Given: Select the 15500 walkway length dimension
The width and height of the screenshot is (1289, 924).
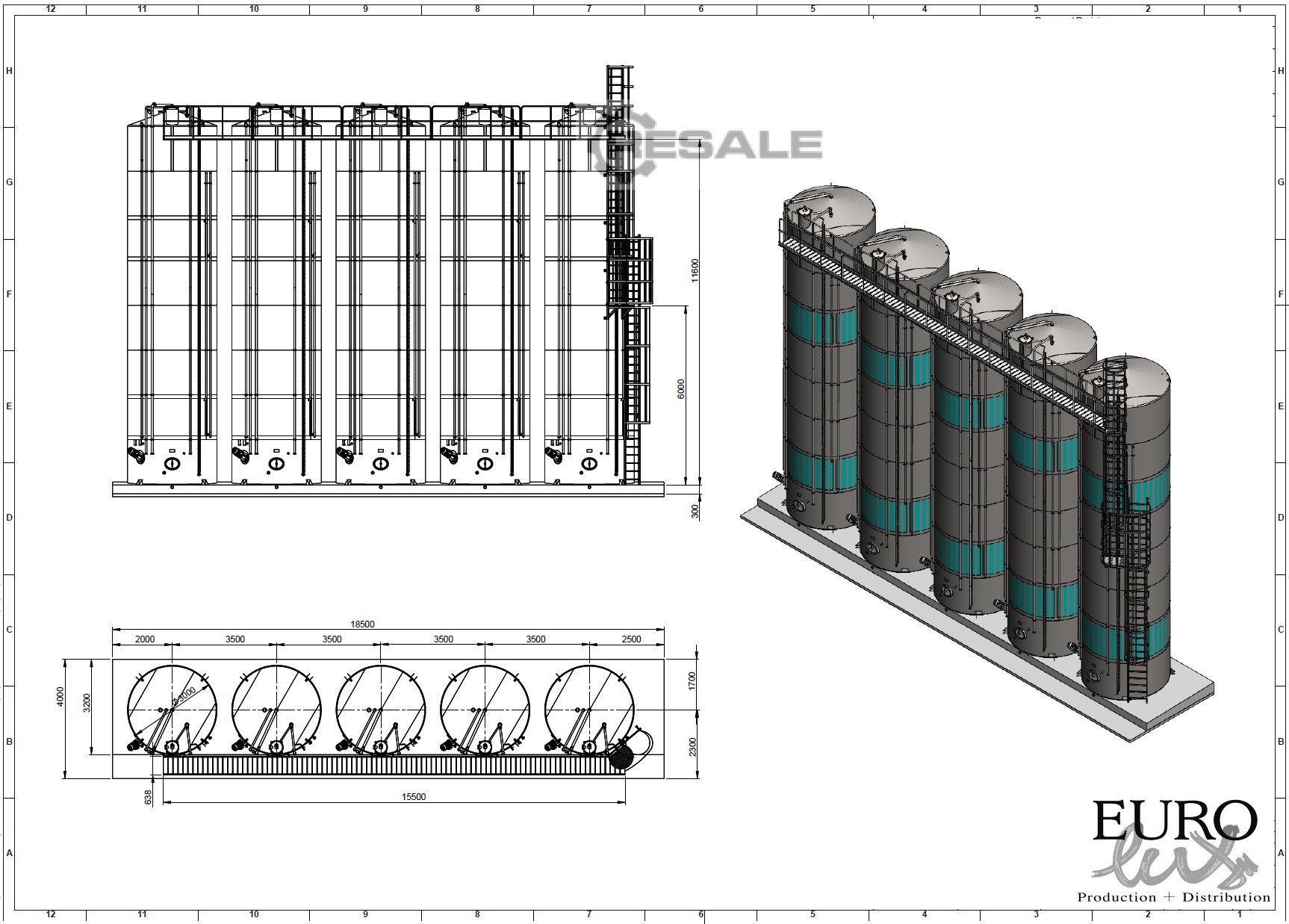Looking at the screenshot, I should (413, 796).
